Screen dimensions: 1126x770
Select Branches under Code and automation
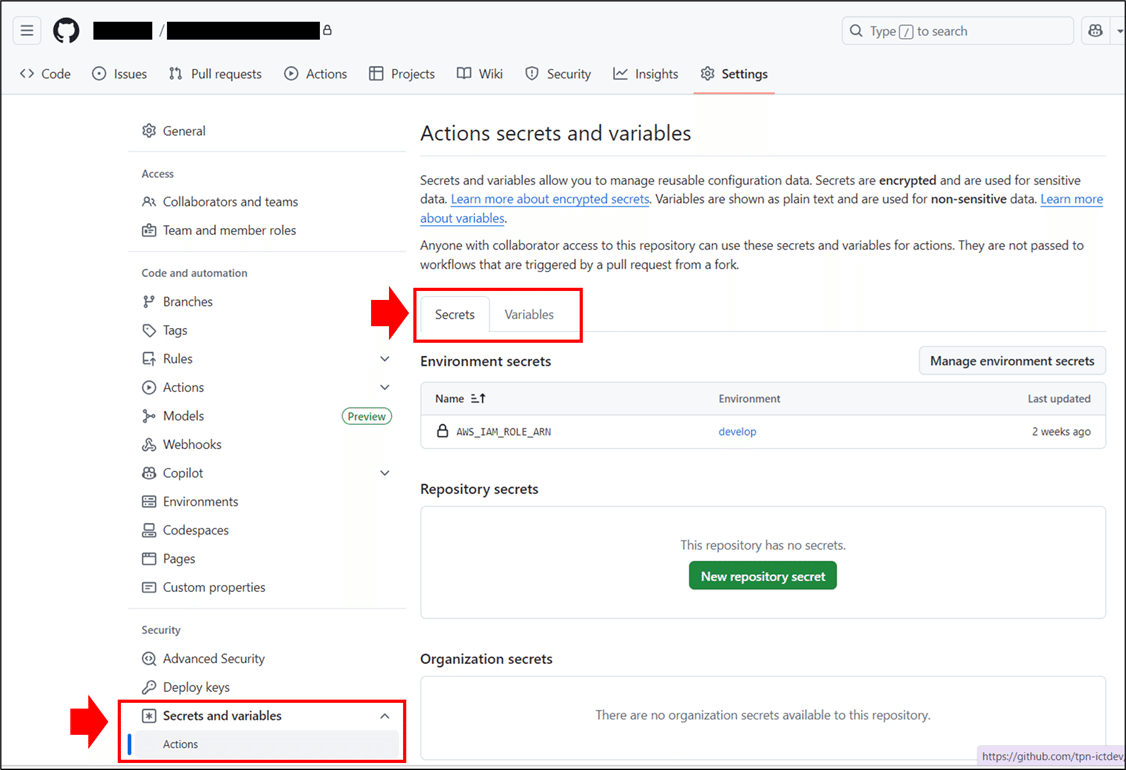pyautogui.click(x=187, y=301)
